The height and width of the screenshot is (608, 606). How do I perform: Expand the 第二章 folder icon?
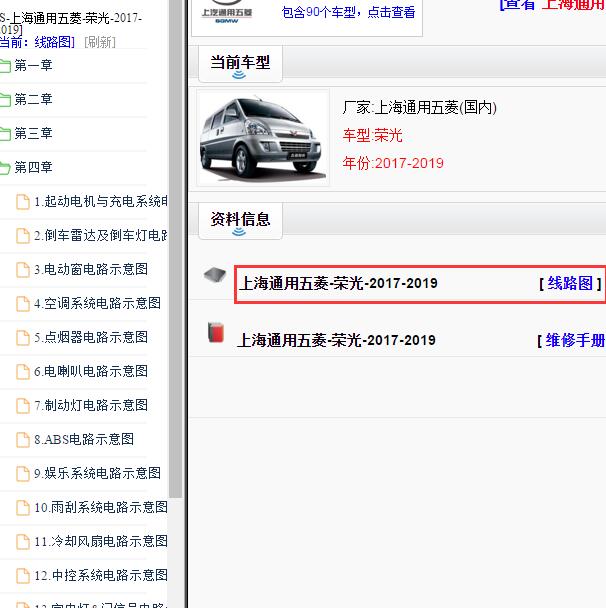point(5,100)
